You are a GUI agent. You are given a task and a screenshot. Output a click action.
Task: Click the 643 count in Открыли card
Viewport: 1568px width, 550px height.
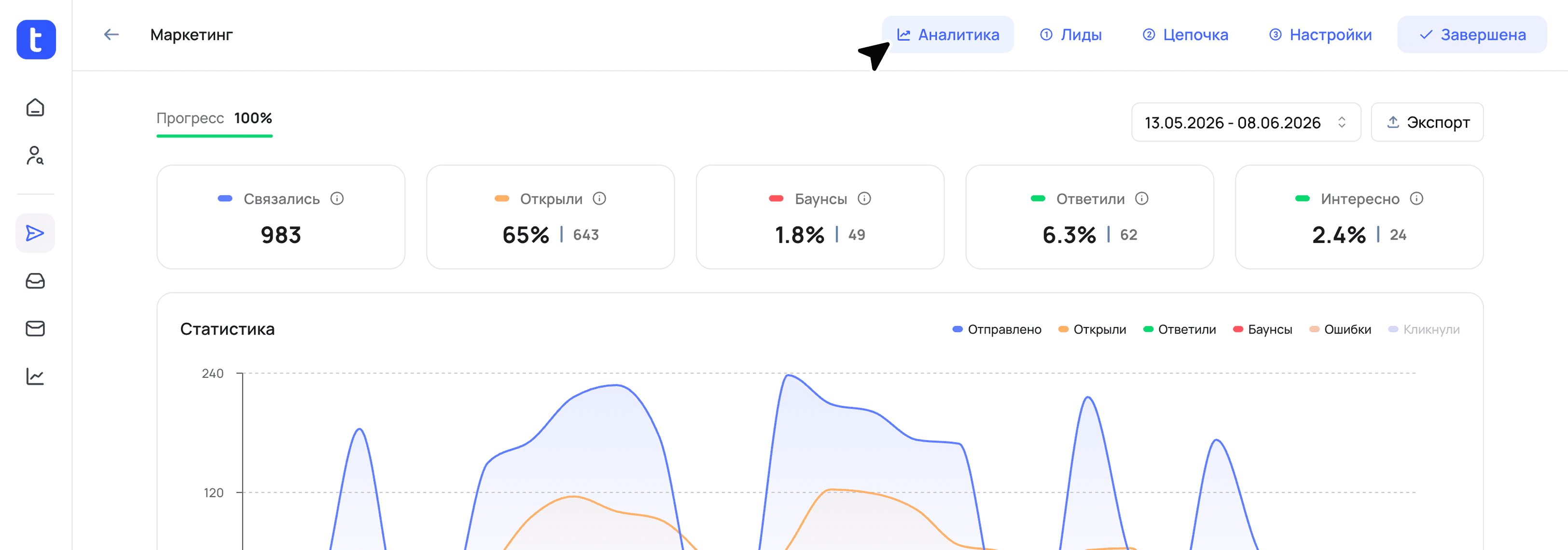pos(586,235)
